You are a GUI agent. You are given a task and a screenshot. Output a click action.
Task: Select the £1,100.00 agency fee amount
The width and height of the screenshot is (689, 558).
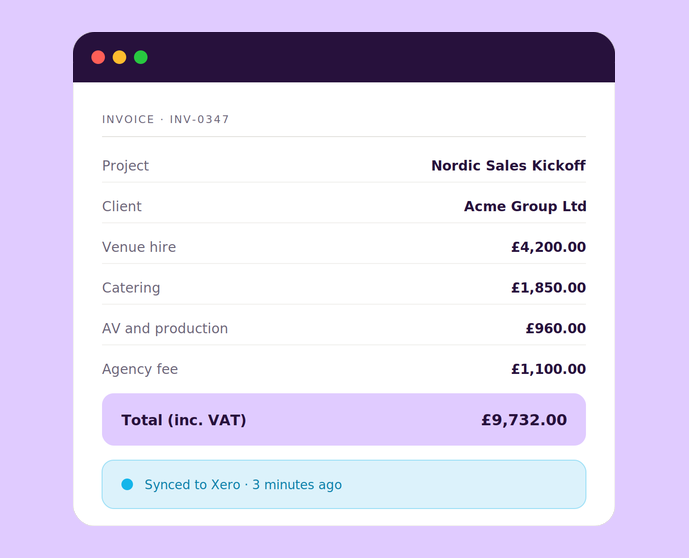pos(548,369)
